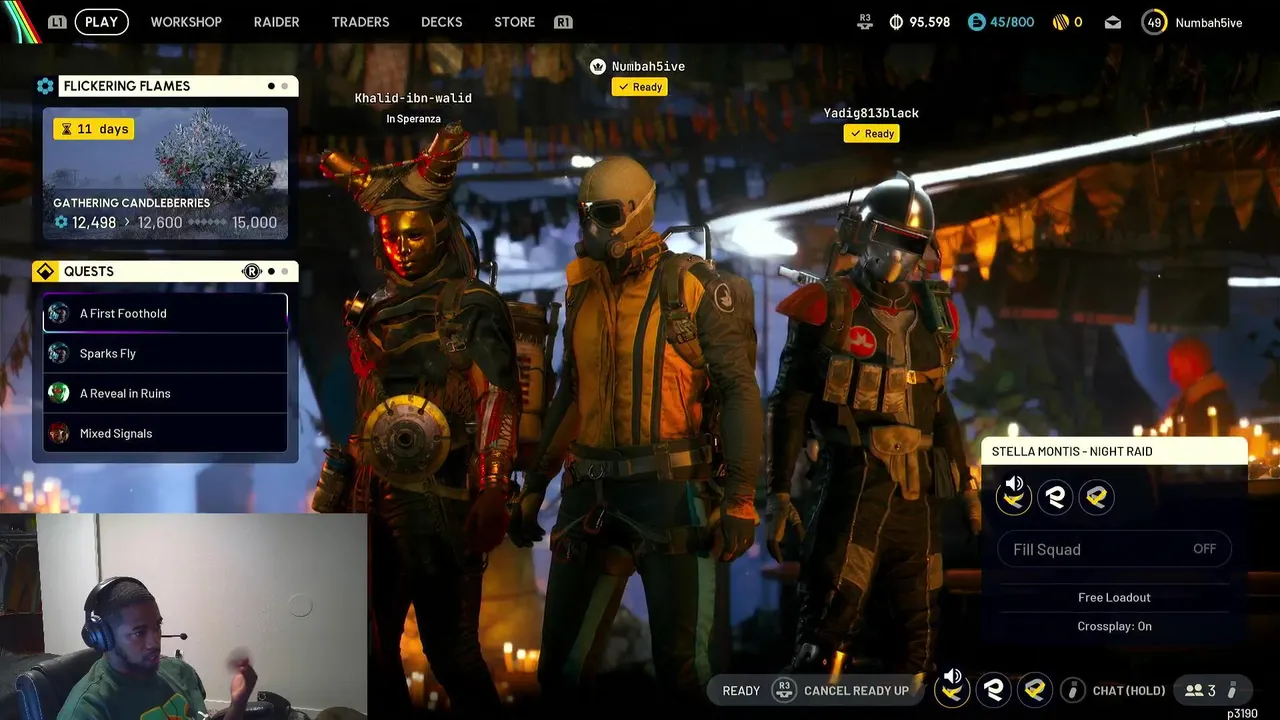
Task: Click the Mixed Signals quest giver icon
Action: coord(59,433)
